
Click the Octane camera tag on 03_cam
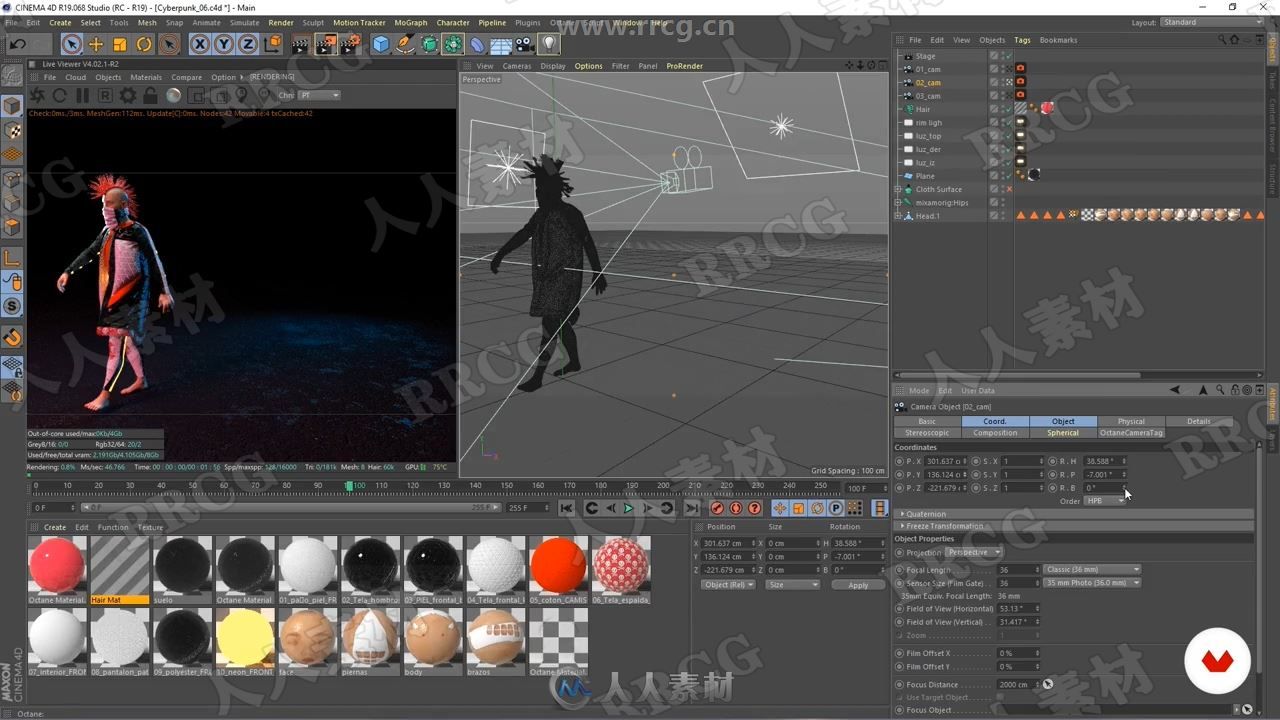pos(1020,95)
